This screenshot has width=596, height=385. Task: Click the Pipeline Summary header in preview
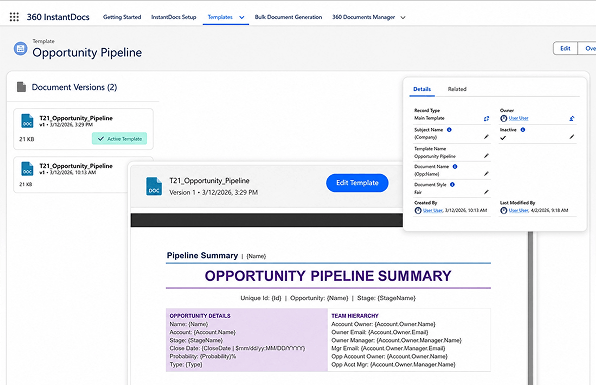coord(202,255)
